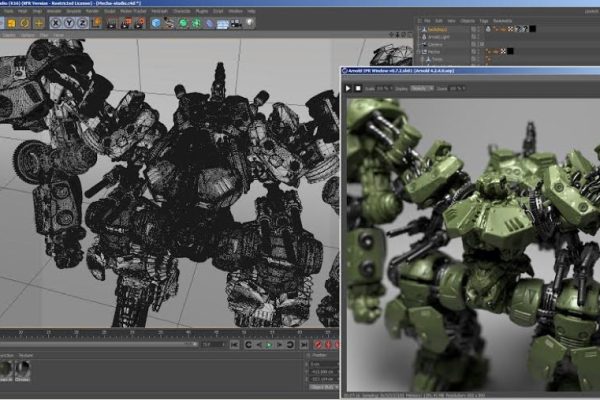Toggle the Z axis lock
Image resolution: width=600 pixels, height=400 pixels.
click(x=82, y=23)
